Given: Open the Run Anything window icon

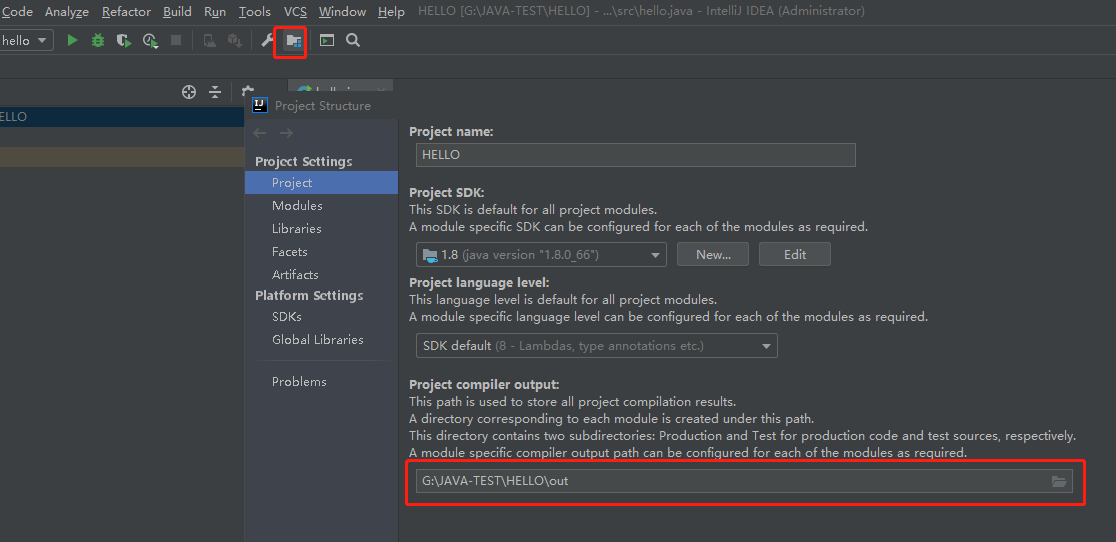Looking at the screenshot, I should tap(327, 41).
